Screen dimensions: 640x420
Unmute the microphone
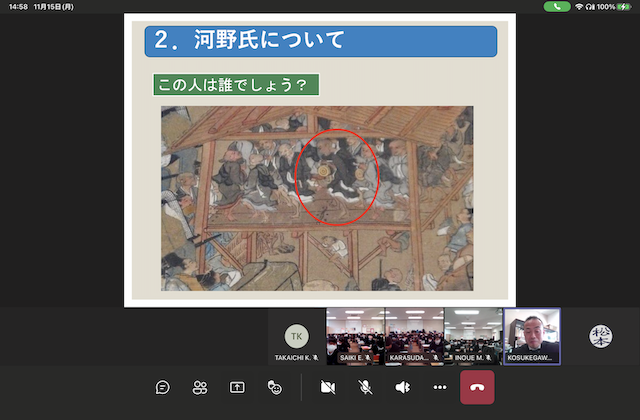pos(365,387)
